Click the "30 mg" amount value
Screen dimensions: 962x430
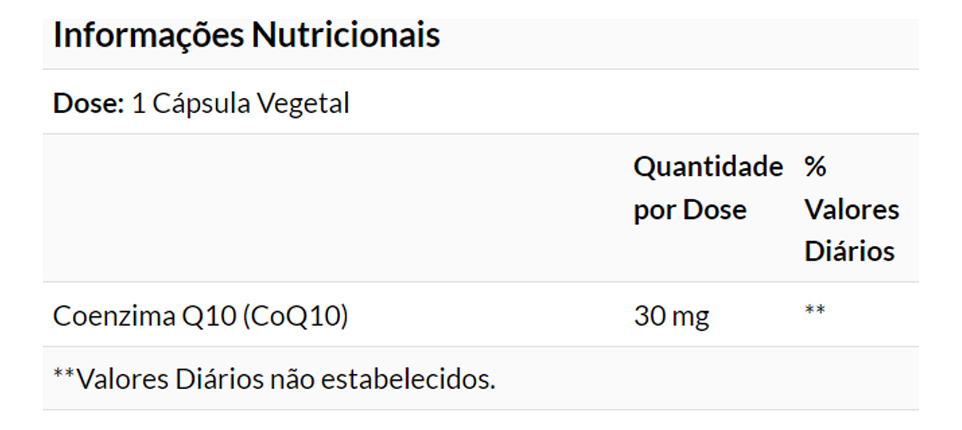(671, 316)
